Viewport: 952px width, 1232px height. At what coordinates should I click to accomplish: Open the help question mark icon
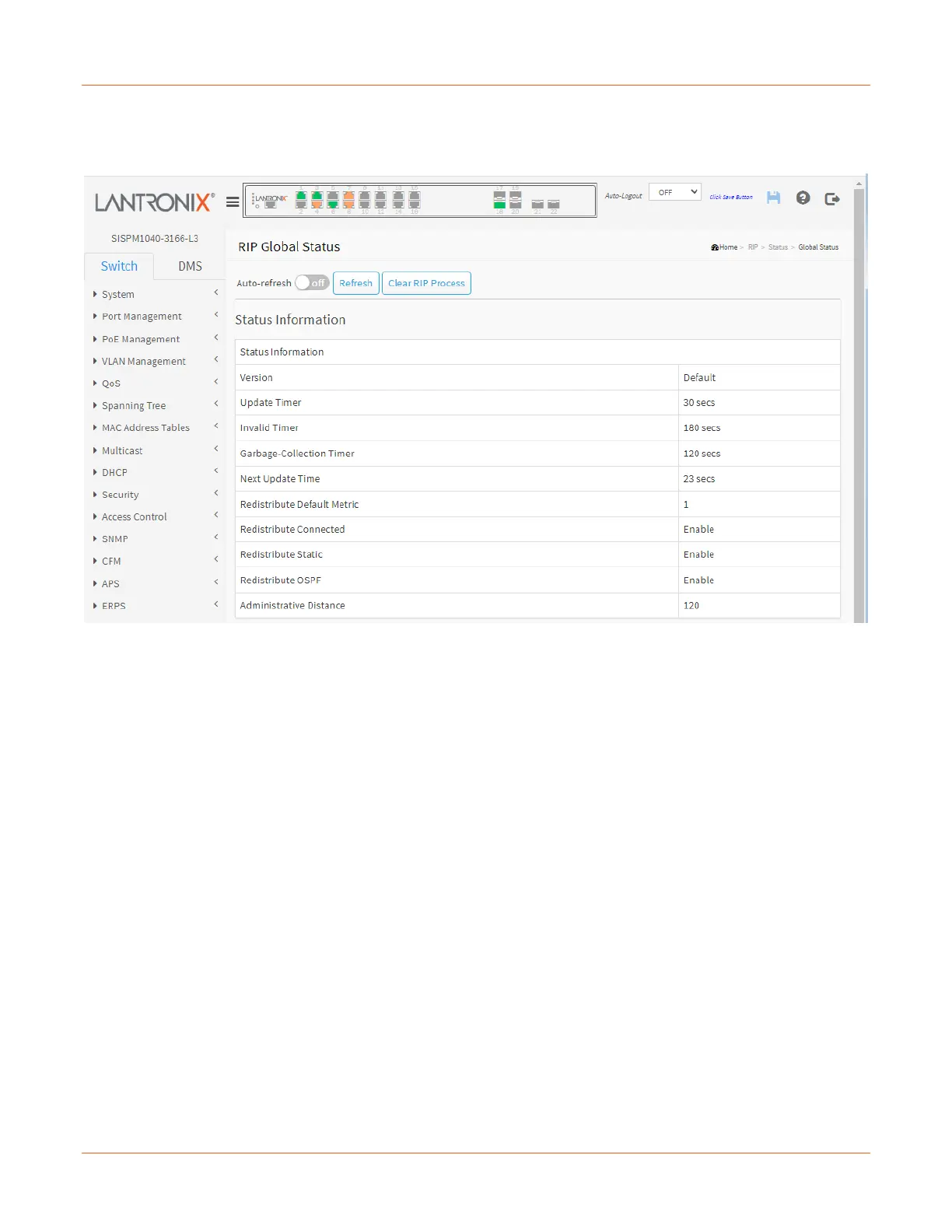[x=803, y=198]
